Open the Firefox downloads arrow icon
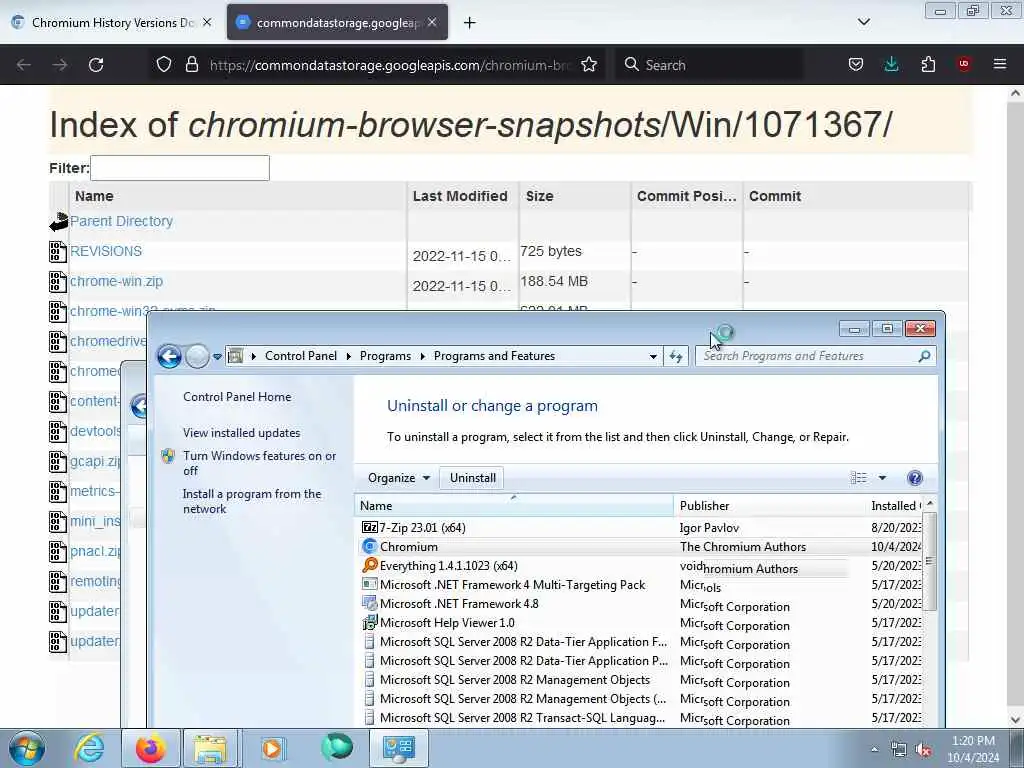Viewport: 1024px width, 768px height. (x=891, y=65)
